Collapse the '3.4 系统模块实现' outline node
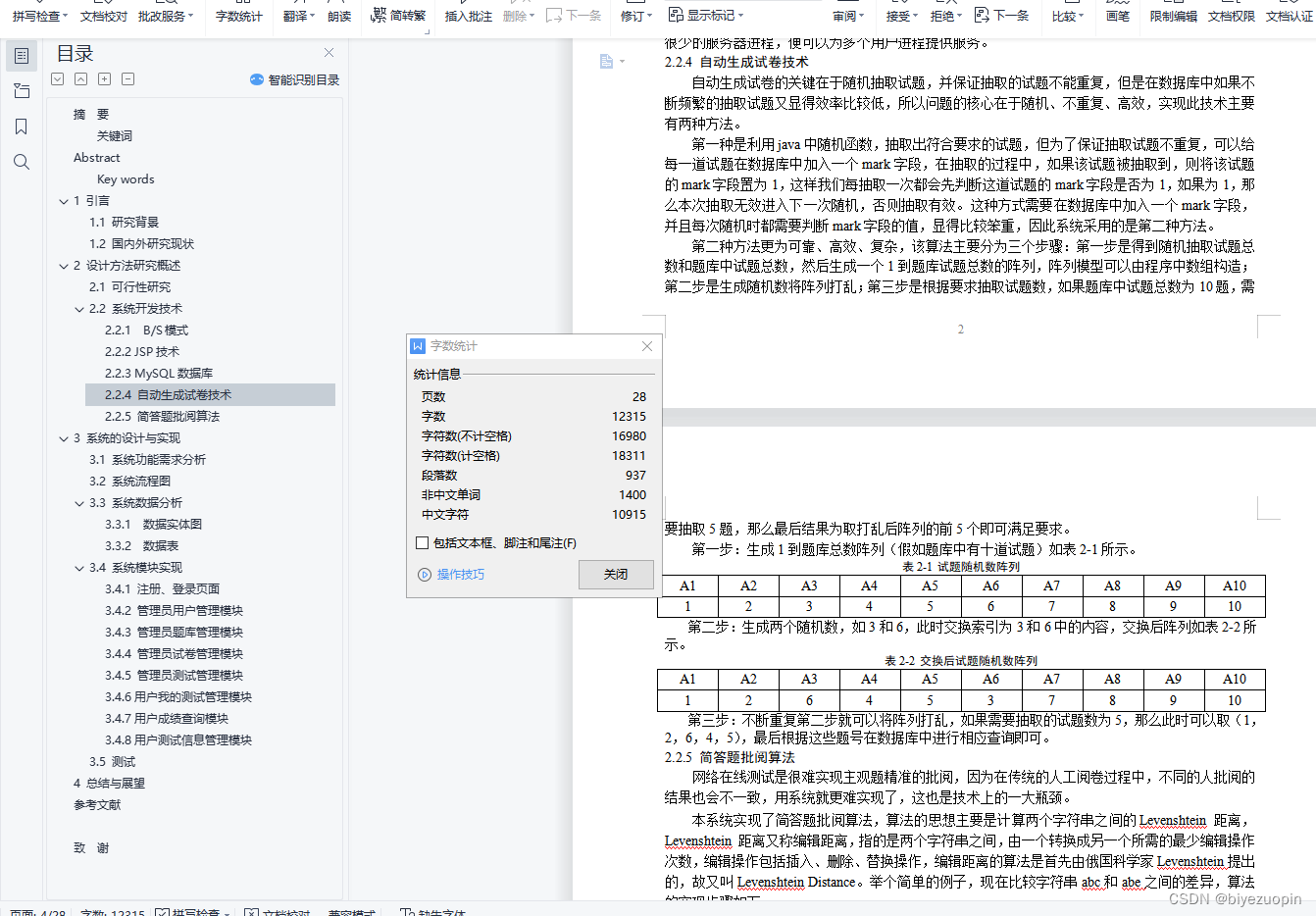1316x916 pixels. click(x=79, y=568)
